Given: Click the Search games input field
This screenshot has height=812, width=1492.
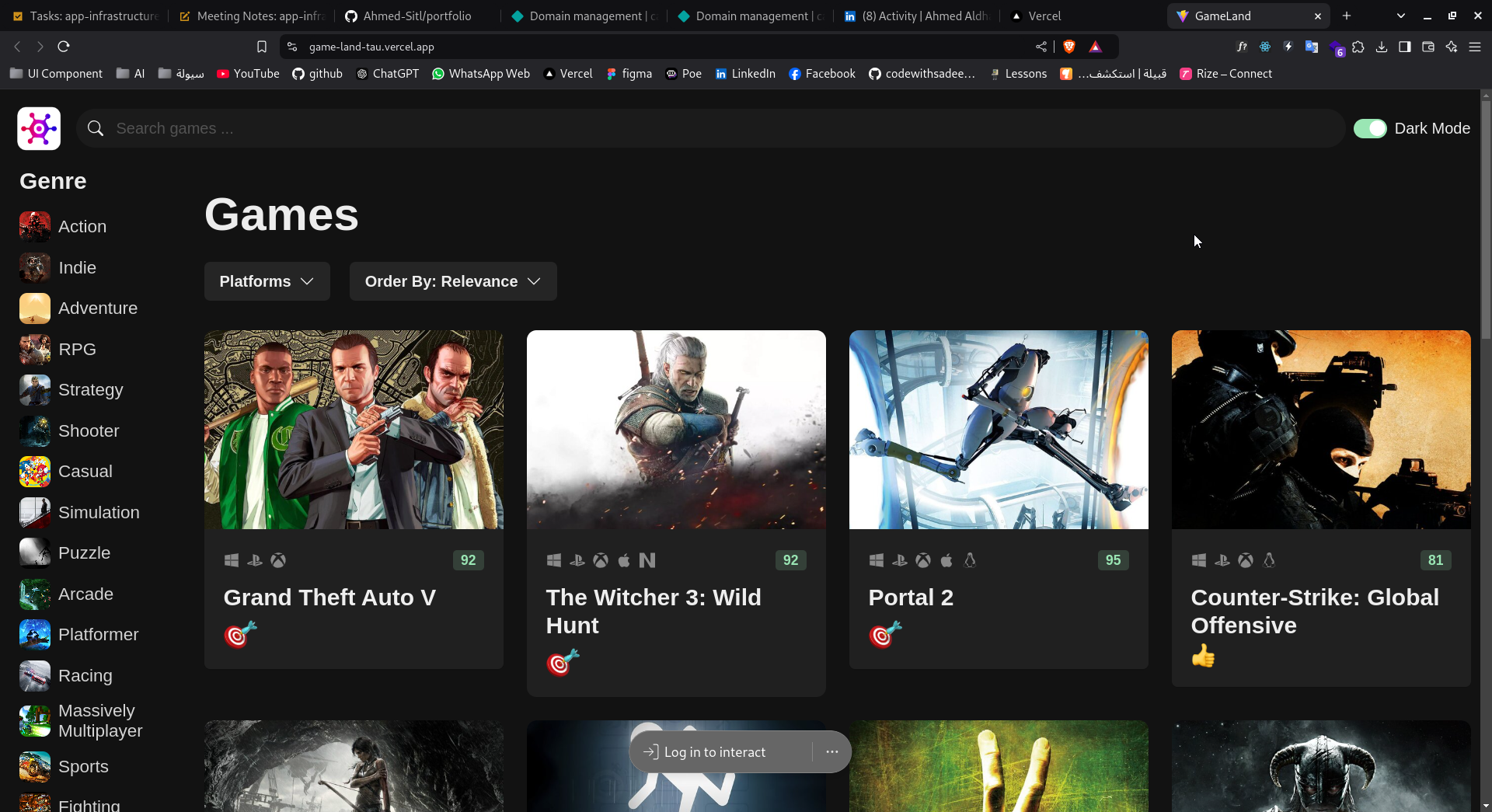Looking at the screenshot, I should pyautogui.click(x=711, y=128).
